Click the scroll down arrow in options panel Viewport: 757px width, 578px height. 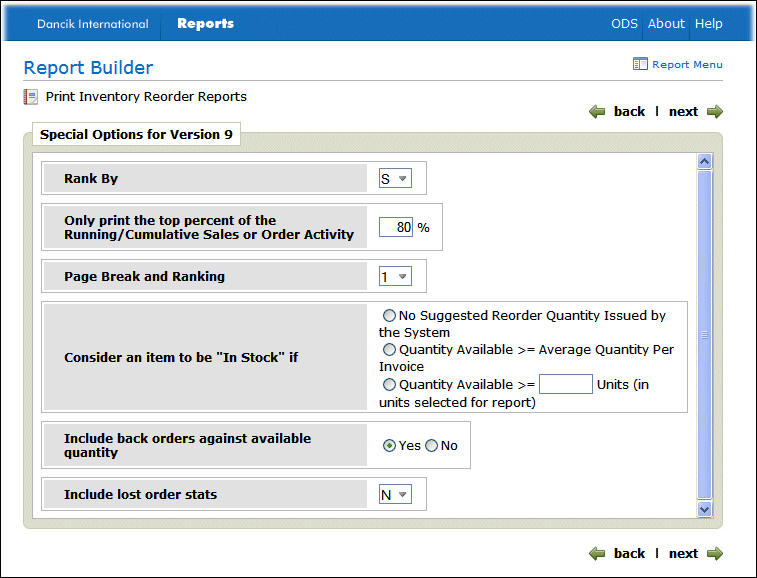(704, 509)
